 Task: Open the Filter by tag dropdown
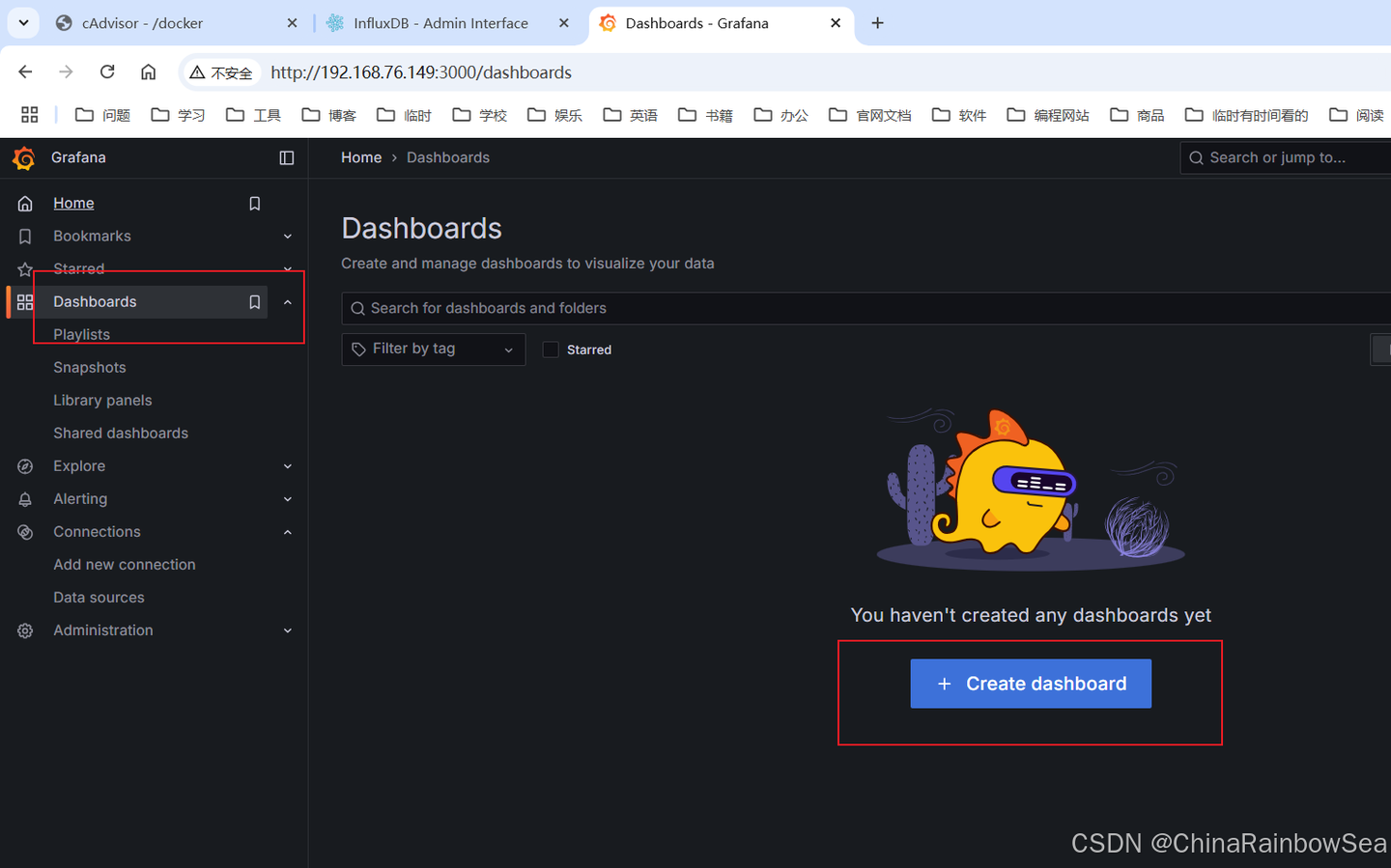(433, 349)
